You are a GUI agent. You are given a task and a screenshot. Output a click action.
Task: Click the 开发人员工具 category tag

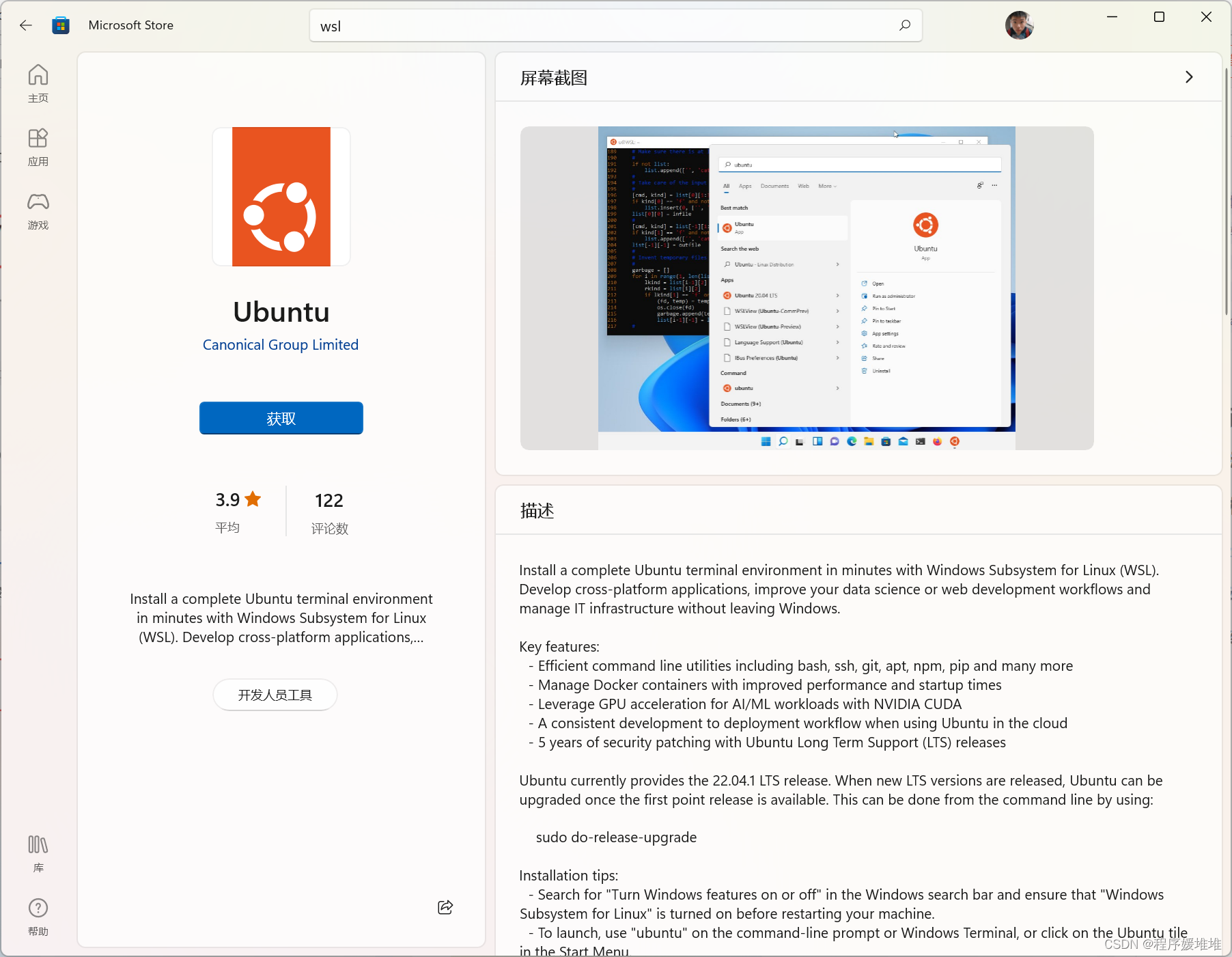275,695
